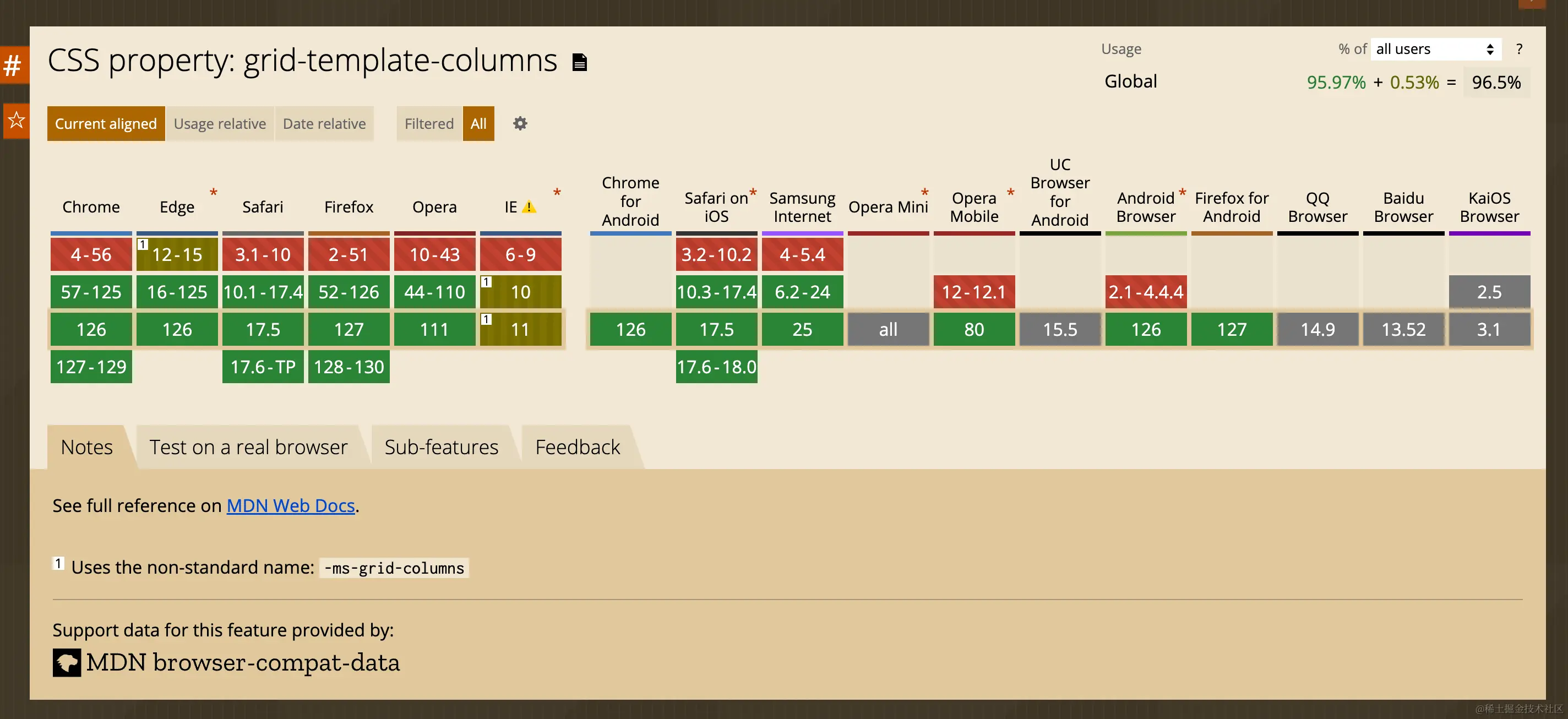This screenshot has height=719, width=1568.
Task: Expand Safari 10.1-17.4 version range
Action: 263,292
